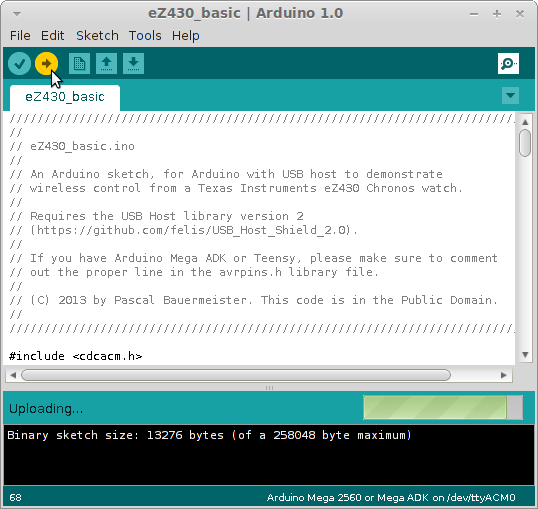Open the window menu arrow in title bar

click(17, 14)
